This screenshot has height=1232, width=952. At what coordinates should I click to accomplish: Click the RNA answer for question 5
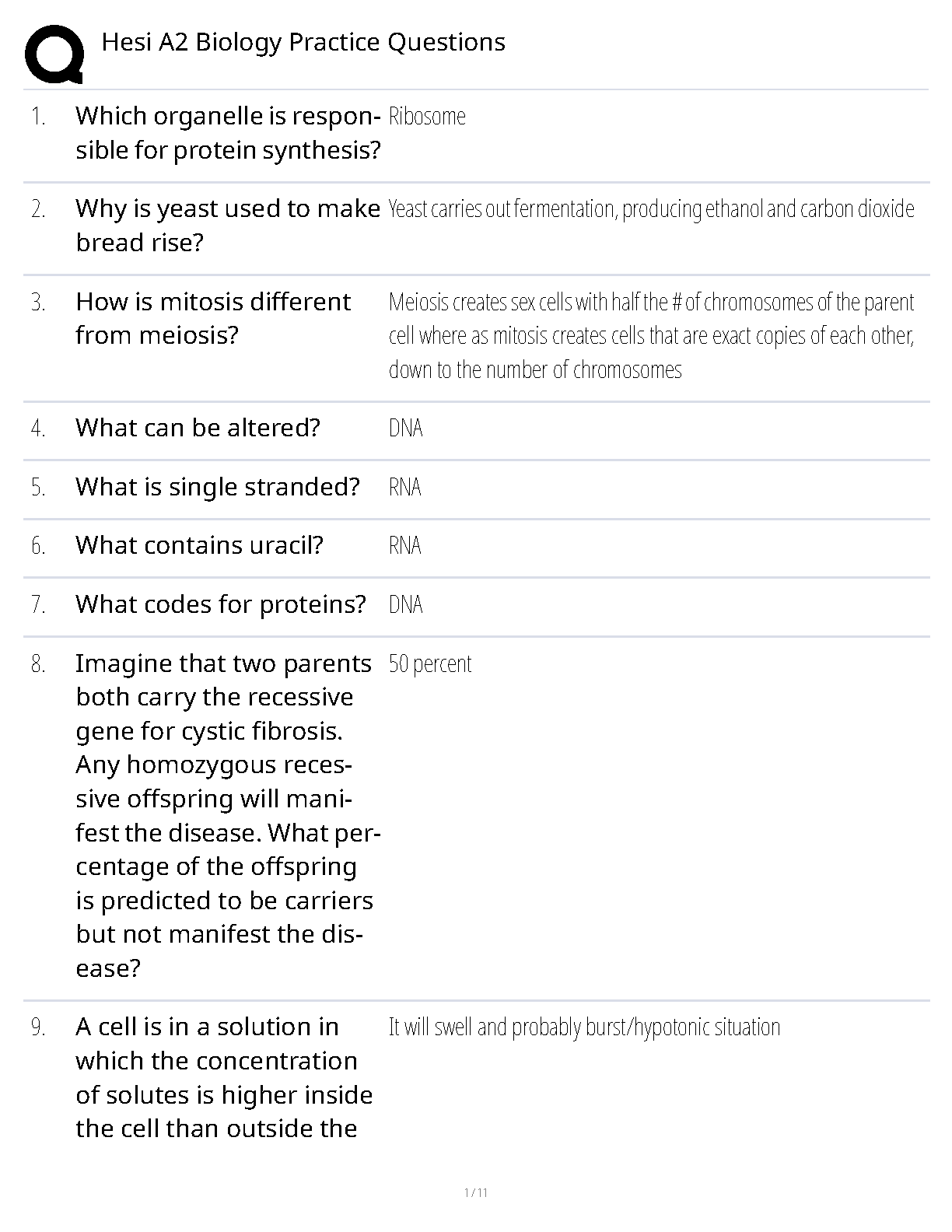point(404,488)
